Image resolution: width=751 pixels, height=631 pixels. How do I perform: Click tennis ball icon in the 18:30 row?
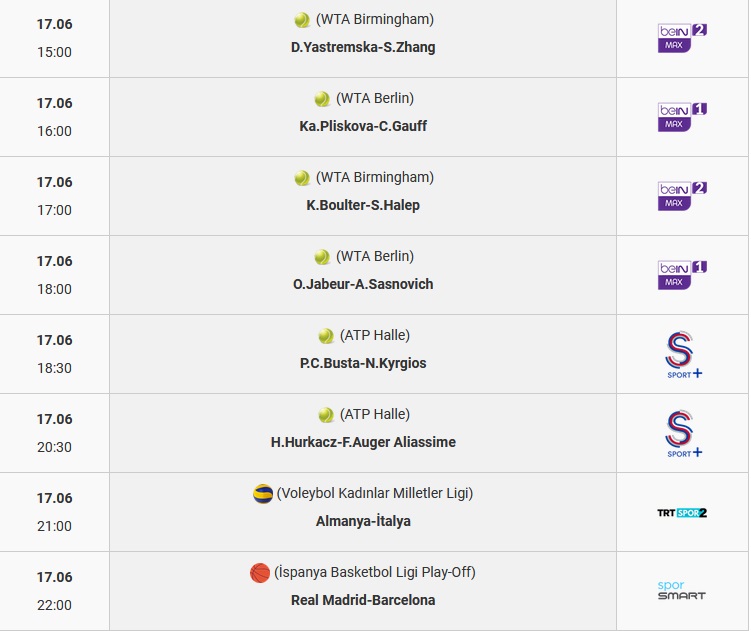326,336
